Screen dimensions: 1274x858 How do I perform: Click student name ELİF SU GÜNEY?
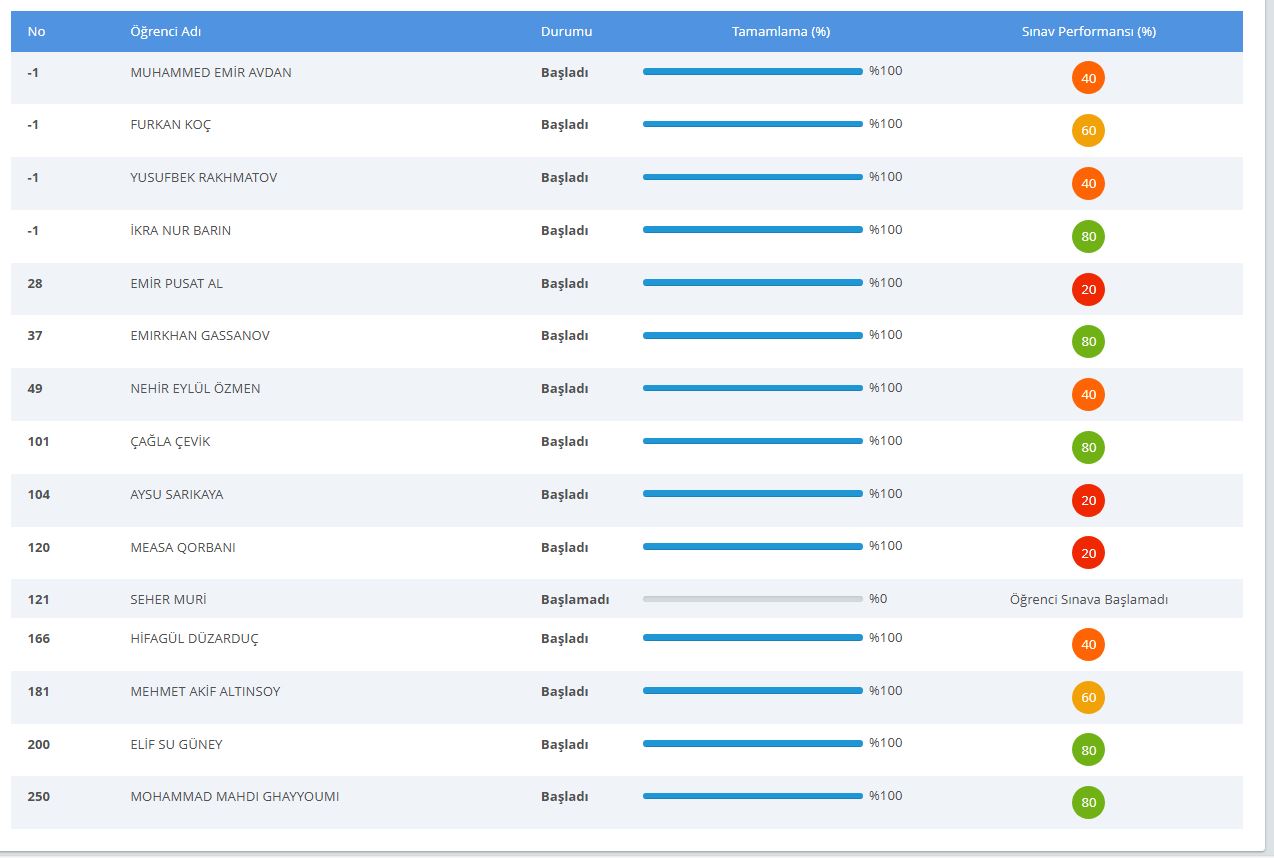pos(177,745)
